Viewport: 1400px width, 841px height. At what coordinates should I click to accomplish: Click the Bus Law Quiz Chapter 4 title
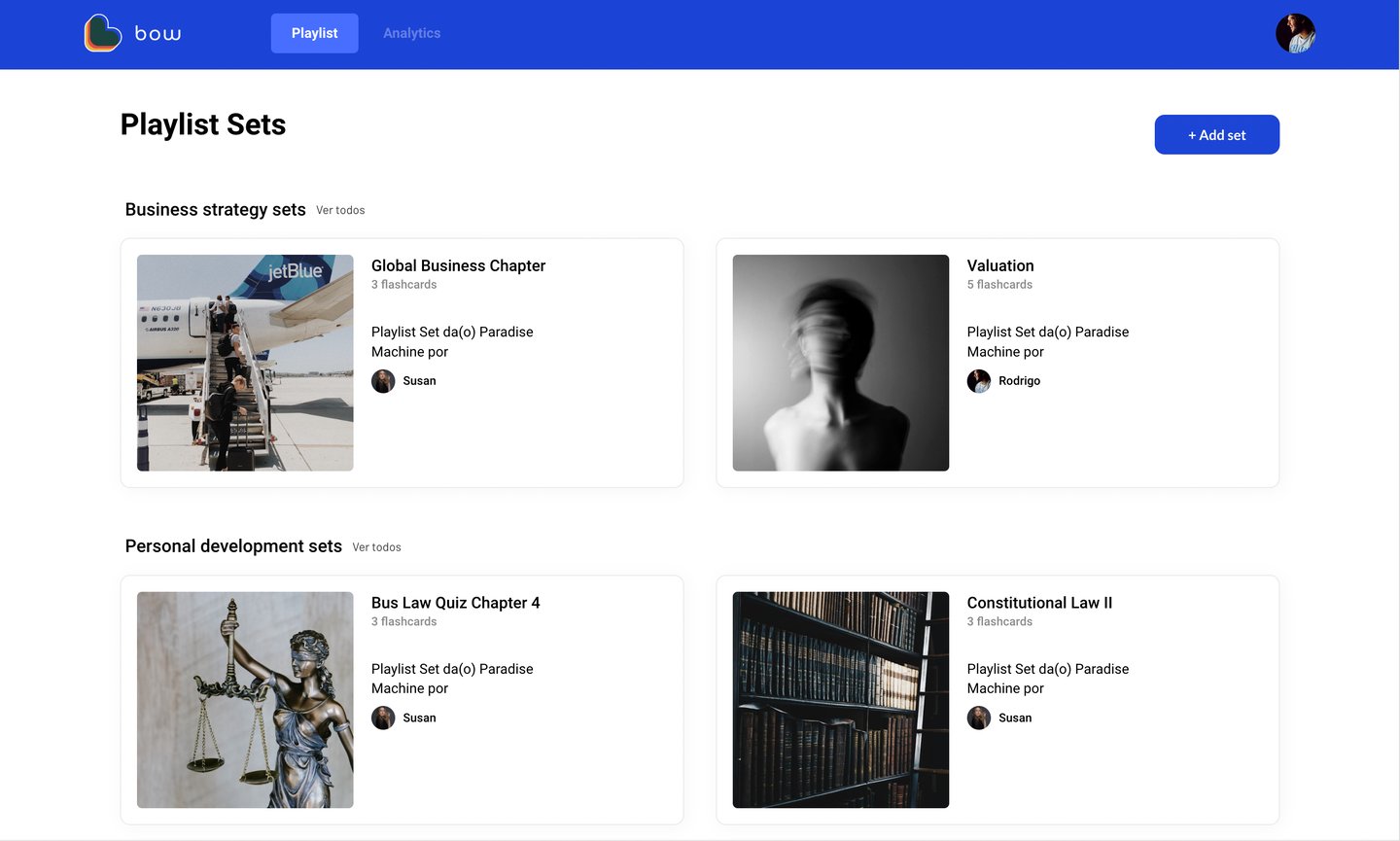tap(455, 603)
